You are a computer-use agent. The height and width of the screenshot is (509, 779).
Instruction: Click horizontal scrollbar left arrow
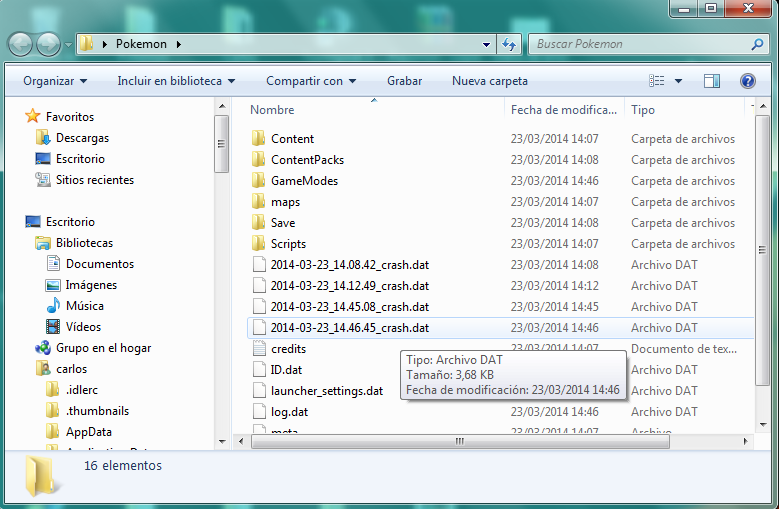point(241,441)
